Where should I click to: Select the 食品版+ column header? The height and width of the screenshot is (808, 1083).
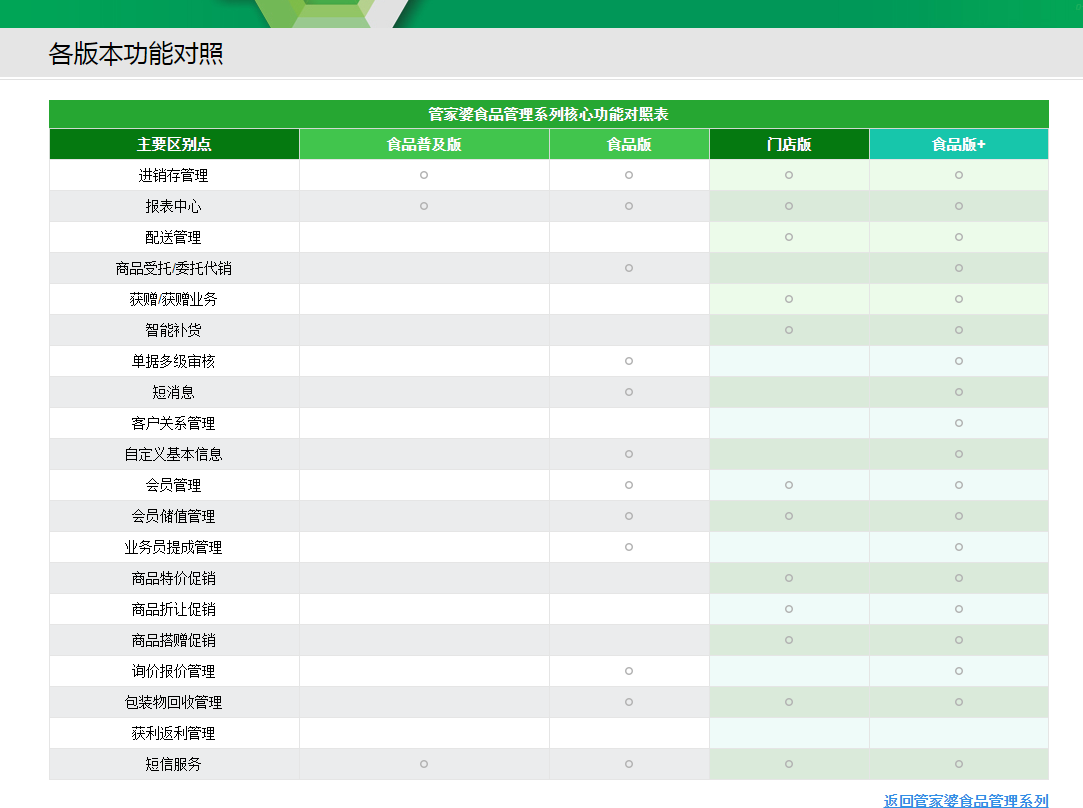coord(958,144)
